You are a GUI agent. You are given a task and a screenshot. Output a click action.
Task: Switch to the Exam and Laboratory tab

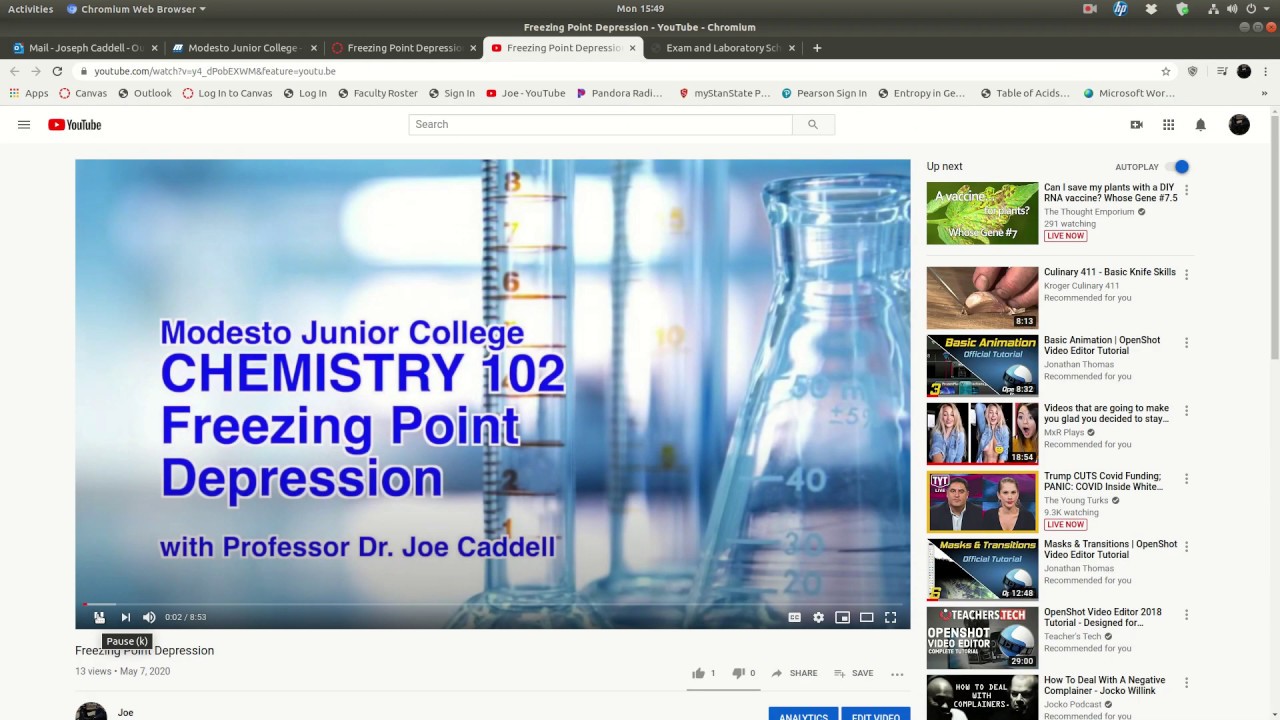(x=723, y=48)
